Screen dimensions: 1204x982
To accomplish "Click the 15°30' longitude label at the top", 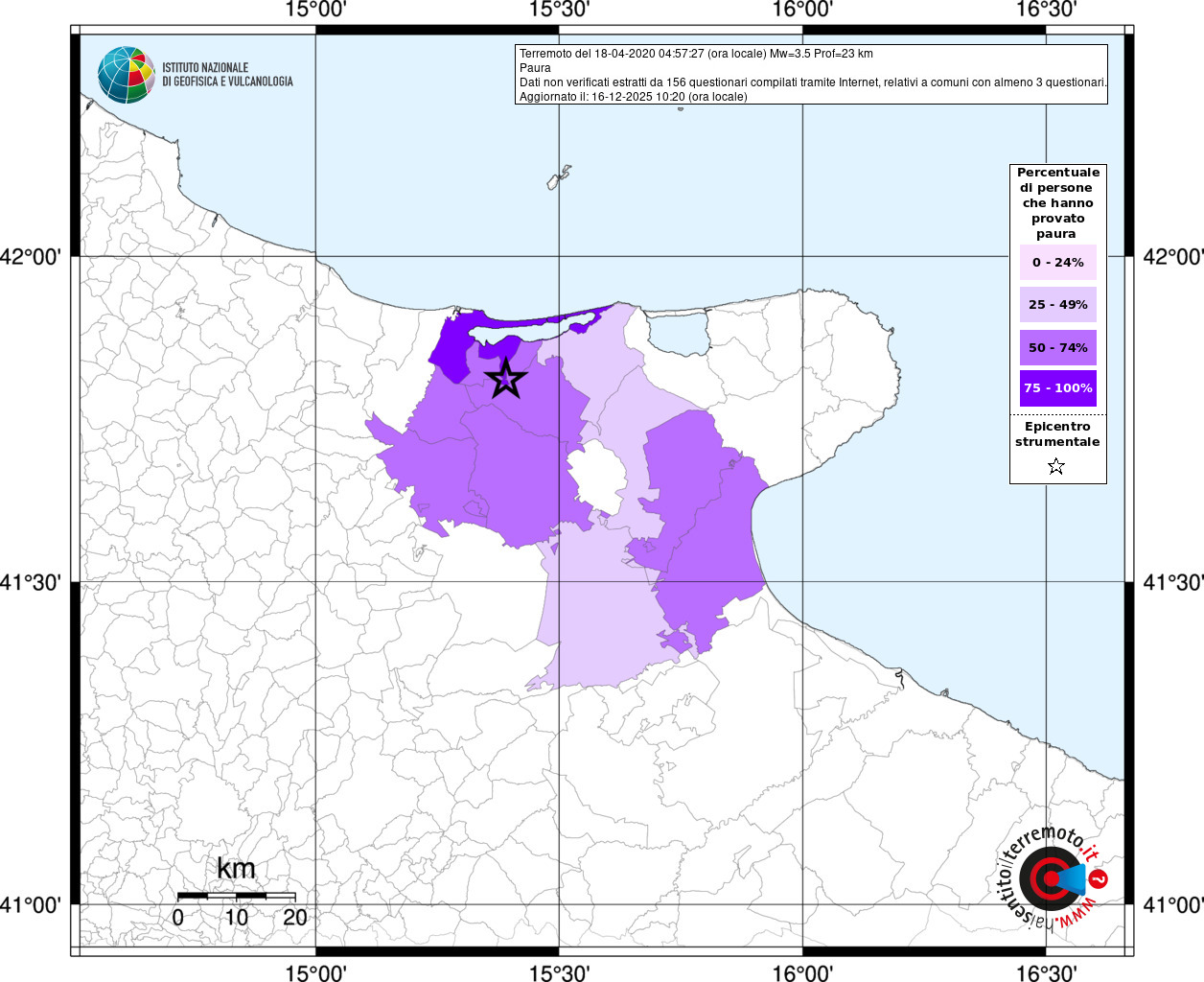I will tap(559, 10).
